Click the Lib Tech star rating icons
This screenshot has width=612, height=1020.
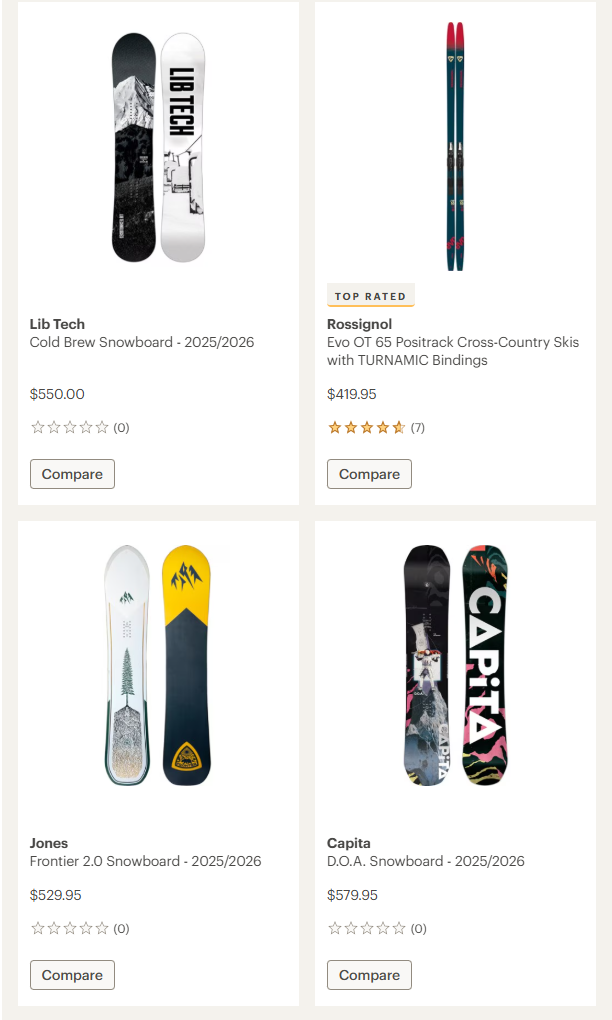pyautogui.click(x=69, y=428)
